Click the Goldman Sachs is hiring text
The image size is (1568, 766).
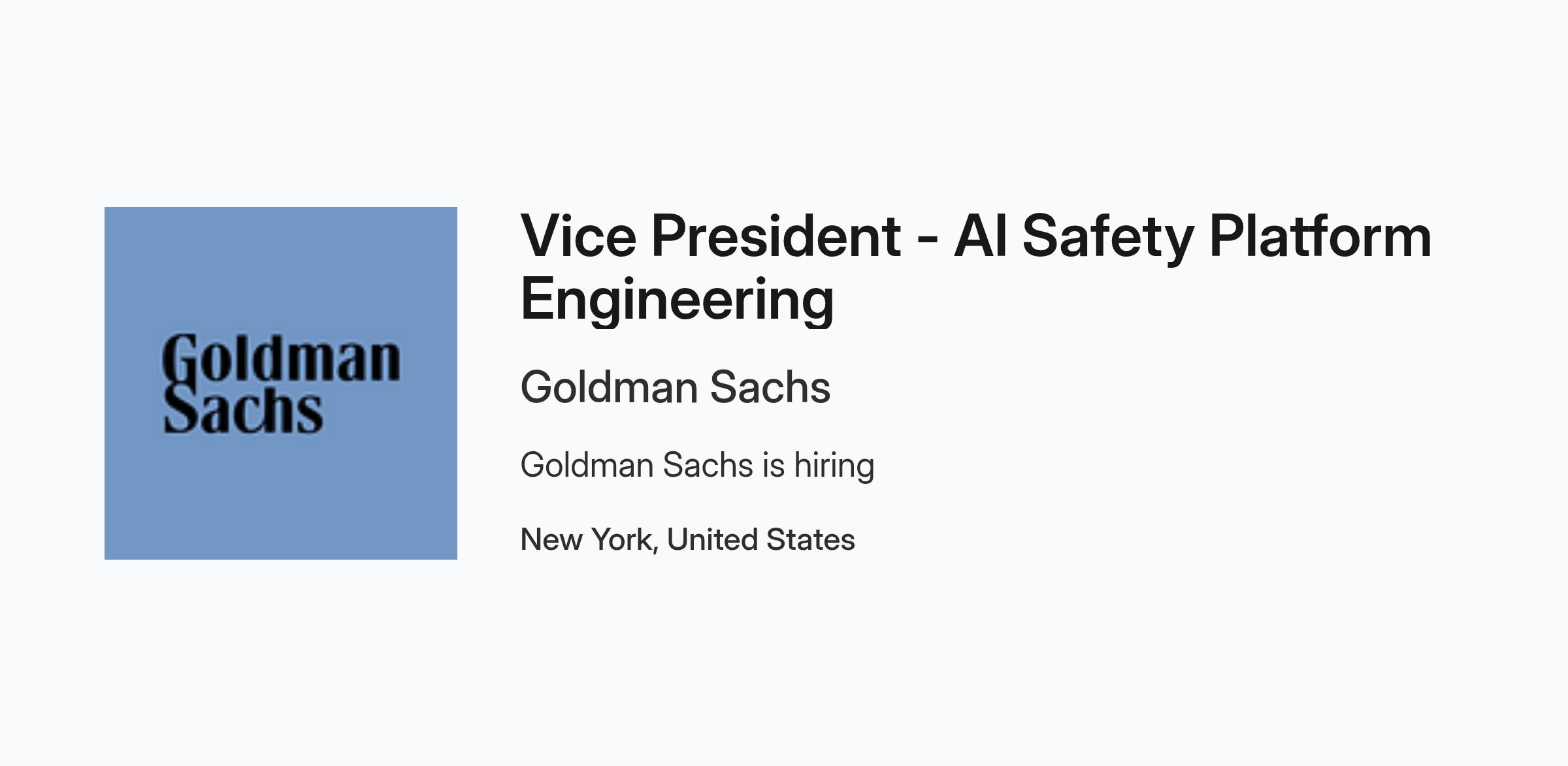(697, 466)
